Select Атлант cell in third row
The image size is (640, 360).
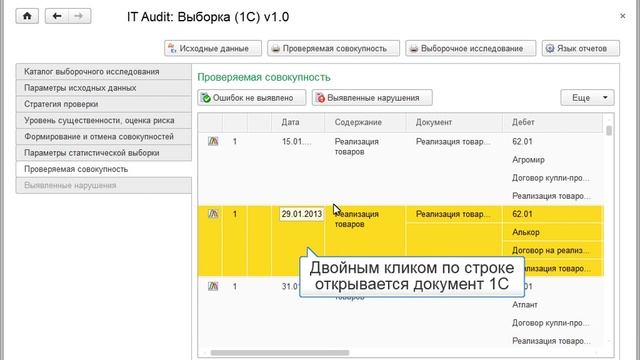pyautogui.click(x=525, y=304)
